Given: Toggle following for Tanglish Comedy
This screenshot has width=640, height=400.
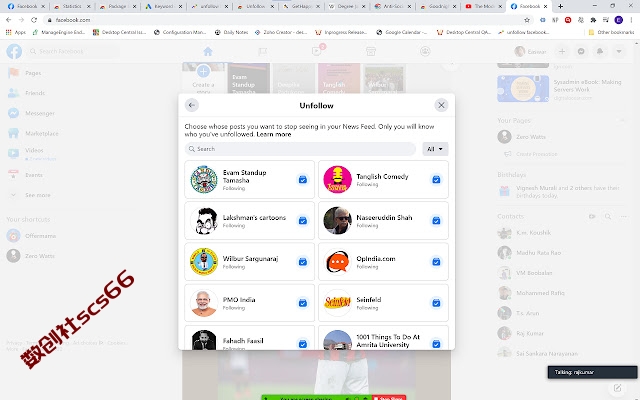Looking at the screenshot, I should [x=436, y=180].
